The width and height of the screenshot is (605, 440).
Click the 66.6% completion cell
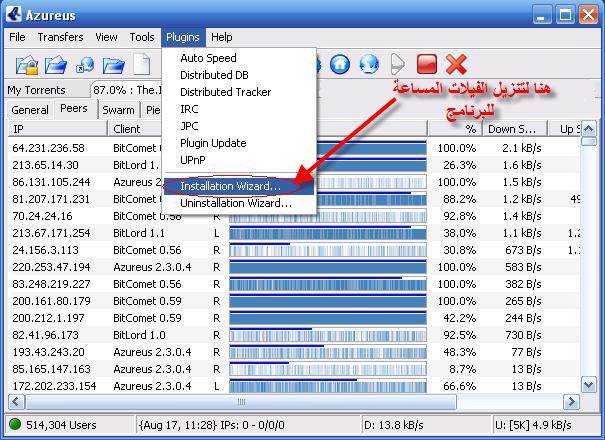pos(459,386)
